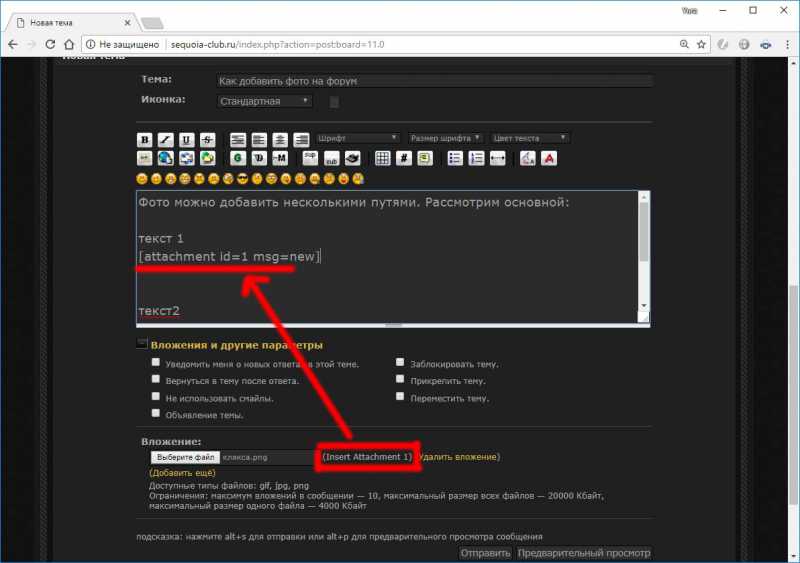Viewport: 800px width, 563px height.
Task: Apply underline formatting button
Action: [x=186, y=139]
